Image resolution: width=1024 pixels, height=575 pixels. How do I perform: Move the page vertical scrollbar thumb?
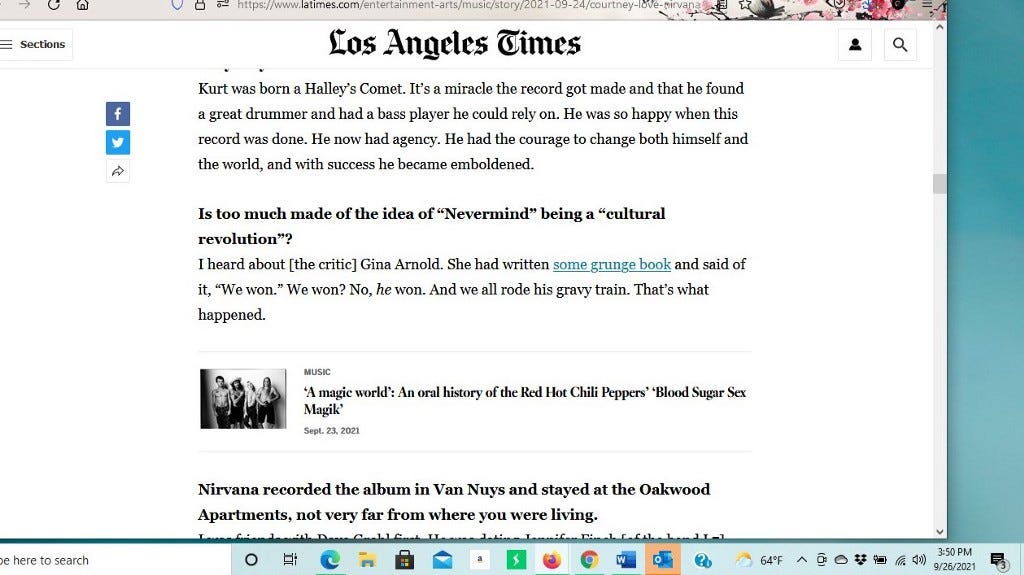[940, 184]
